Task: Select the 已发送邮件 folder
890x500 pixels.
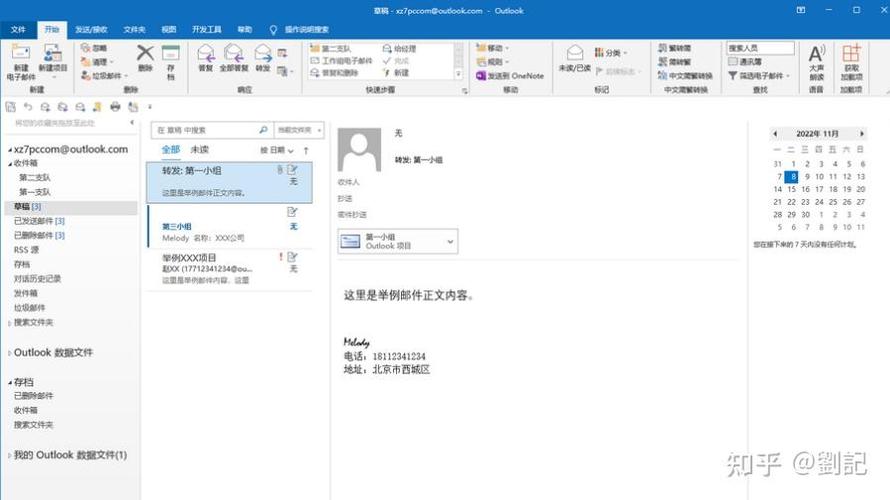Action: tap(39, 221)
